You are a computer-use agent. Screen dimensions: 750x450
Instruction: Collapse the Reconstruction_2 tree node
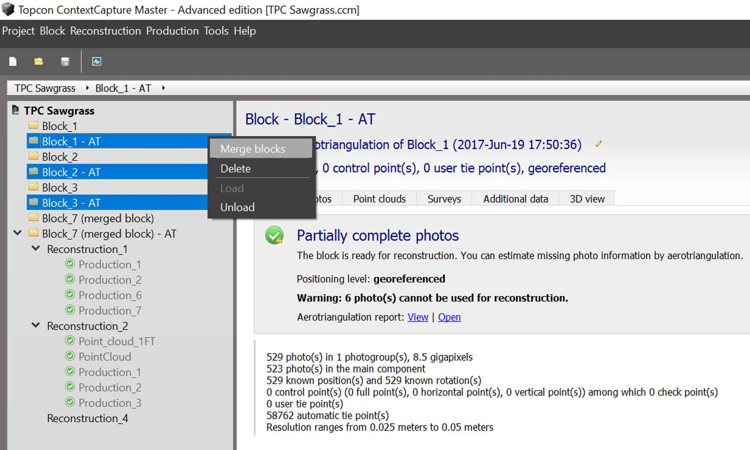(x=35, y=325)
